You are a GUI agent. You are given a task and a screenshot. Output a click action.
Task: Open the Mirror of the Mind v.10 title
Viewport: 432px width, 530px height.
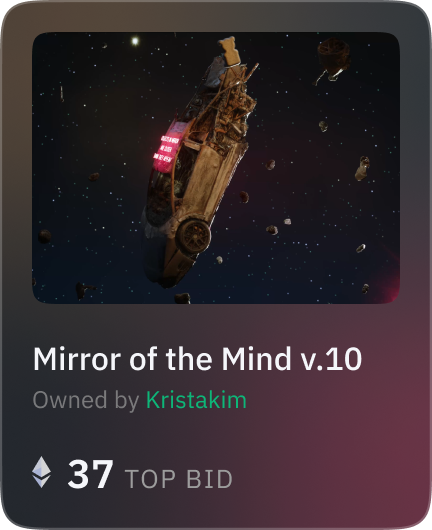coord(197,359)
